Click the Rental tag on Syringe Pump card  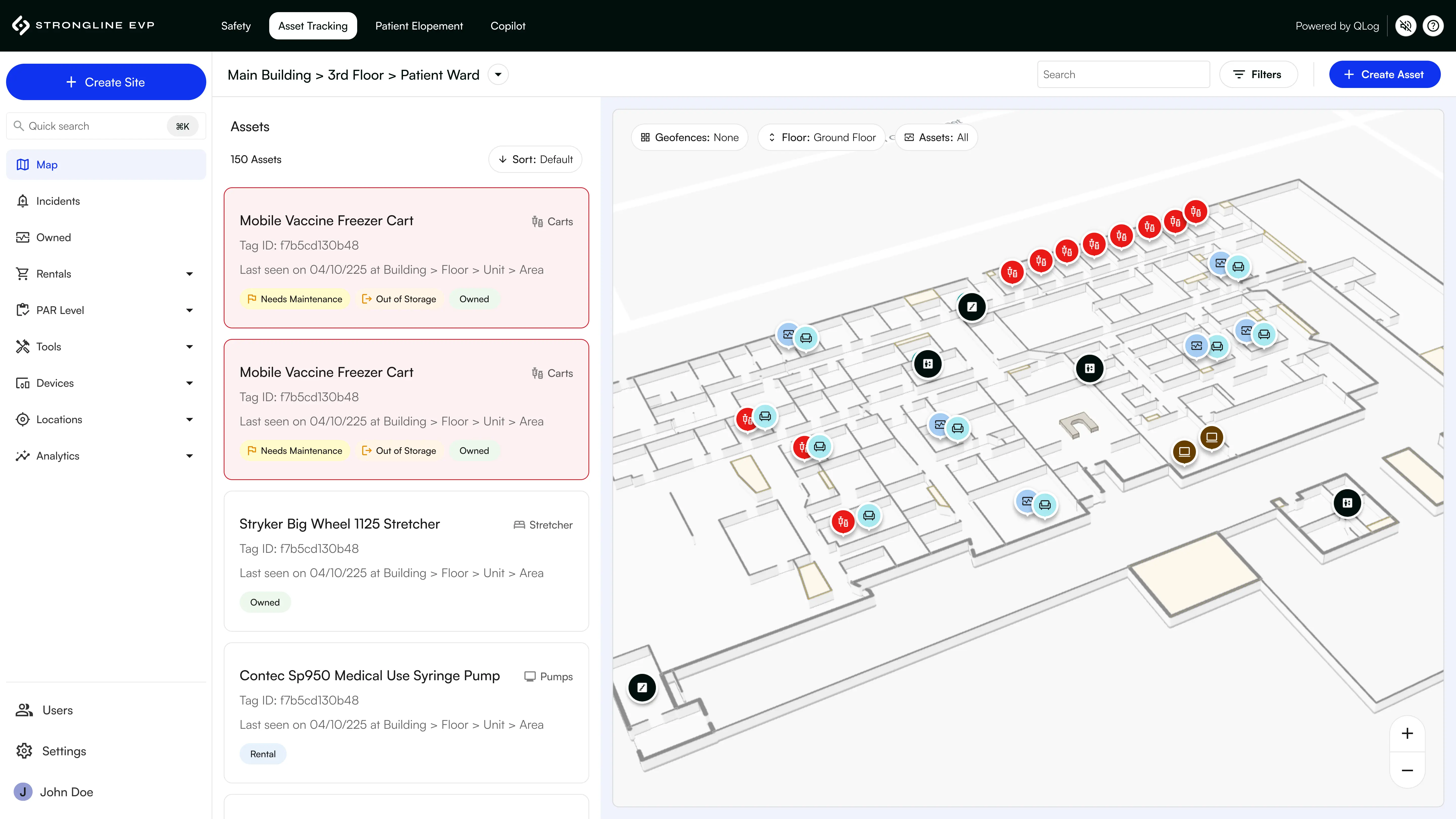pyautogui.click(x=263, y=754)
